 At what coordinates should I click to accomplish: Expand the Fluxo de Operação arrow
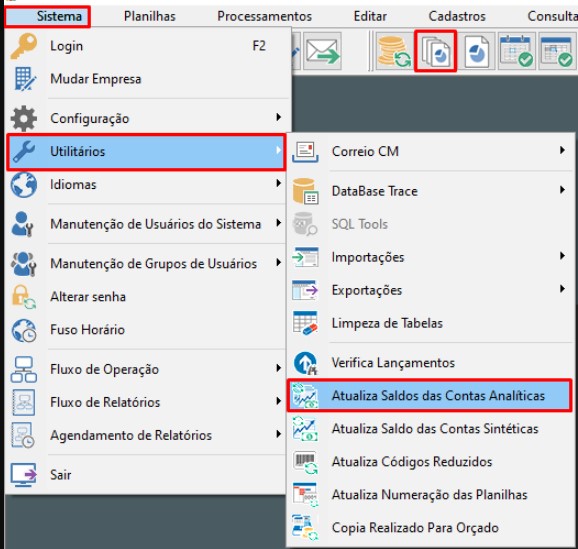click(x=279, y=368)
